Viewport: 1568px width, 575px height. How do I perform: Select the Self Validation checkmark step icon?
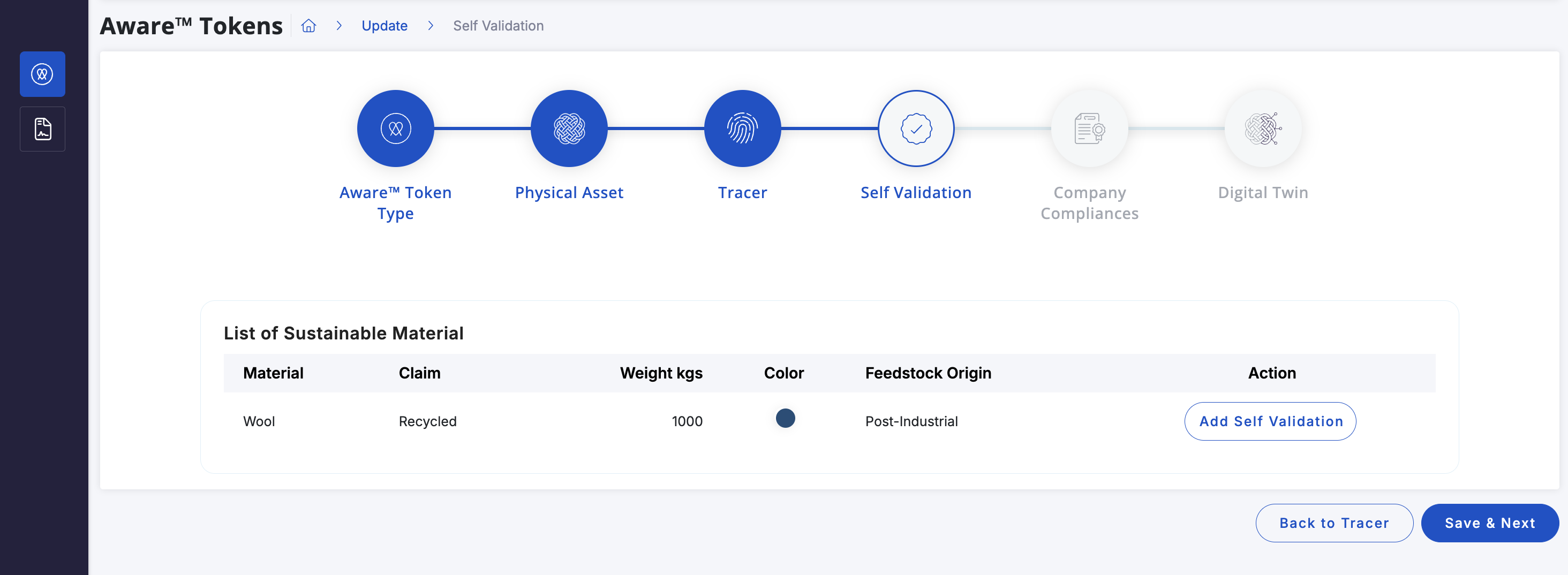click(x=916, y=128)
